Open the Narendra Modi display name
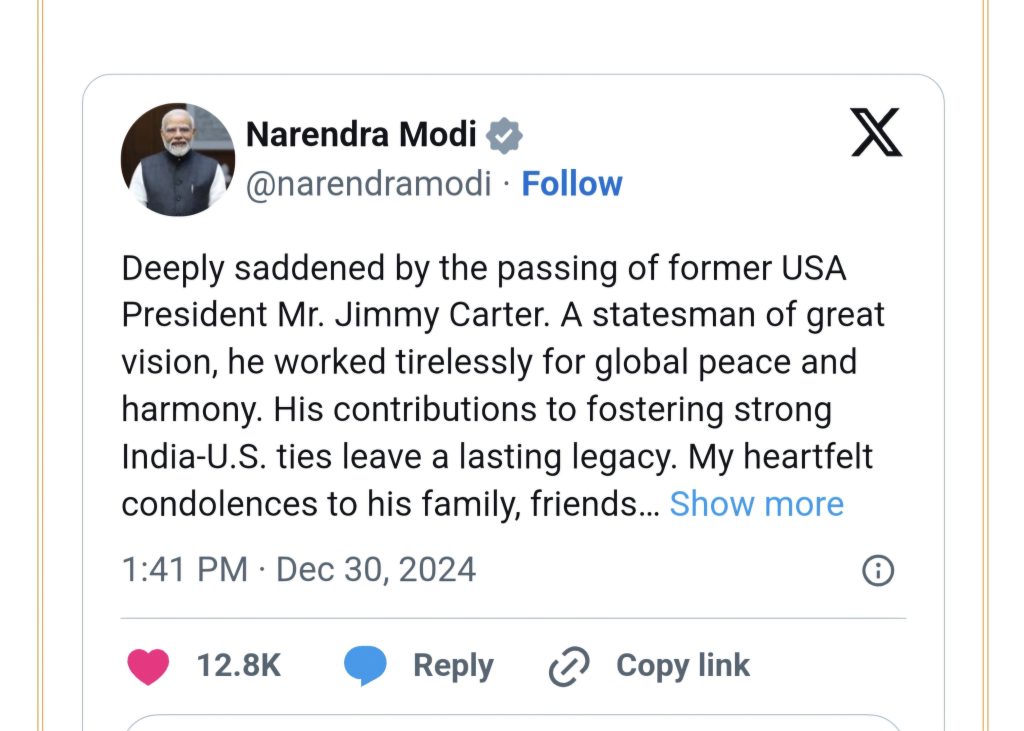The height and width of the screenshot is (731, 1024). point(361,135)
